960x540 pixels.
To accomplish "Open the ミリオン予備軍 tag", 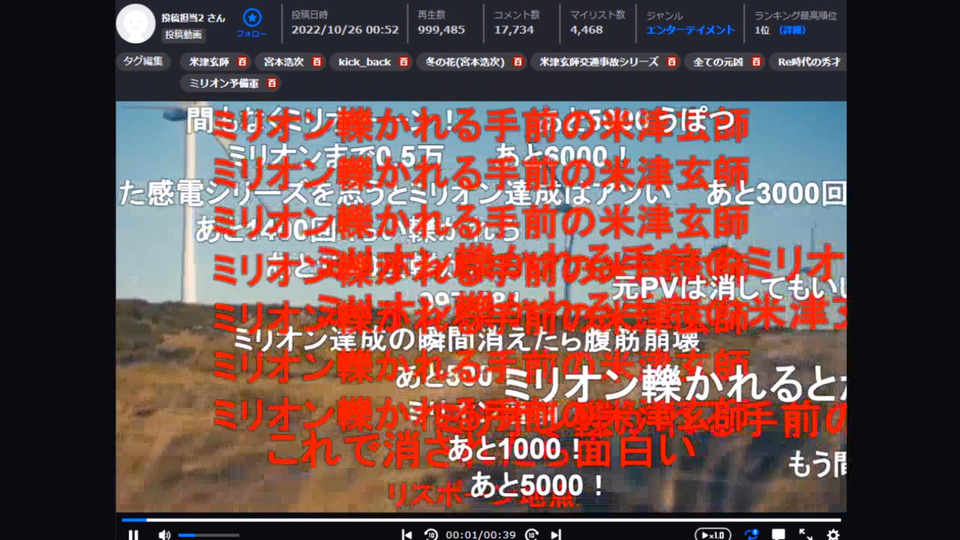I will [x=224, y=83].
